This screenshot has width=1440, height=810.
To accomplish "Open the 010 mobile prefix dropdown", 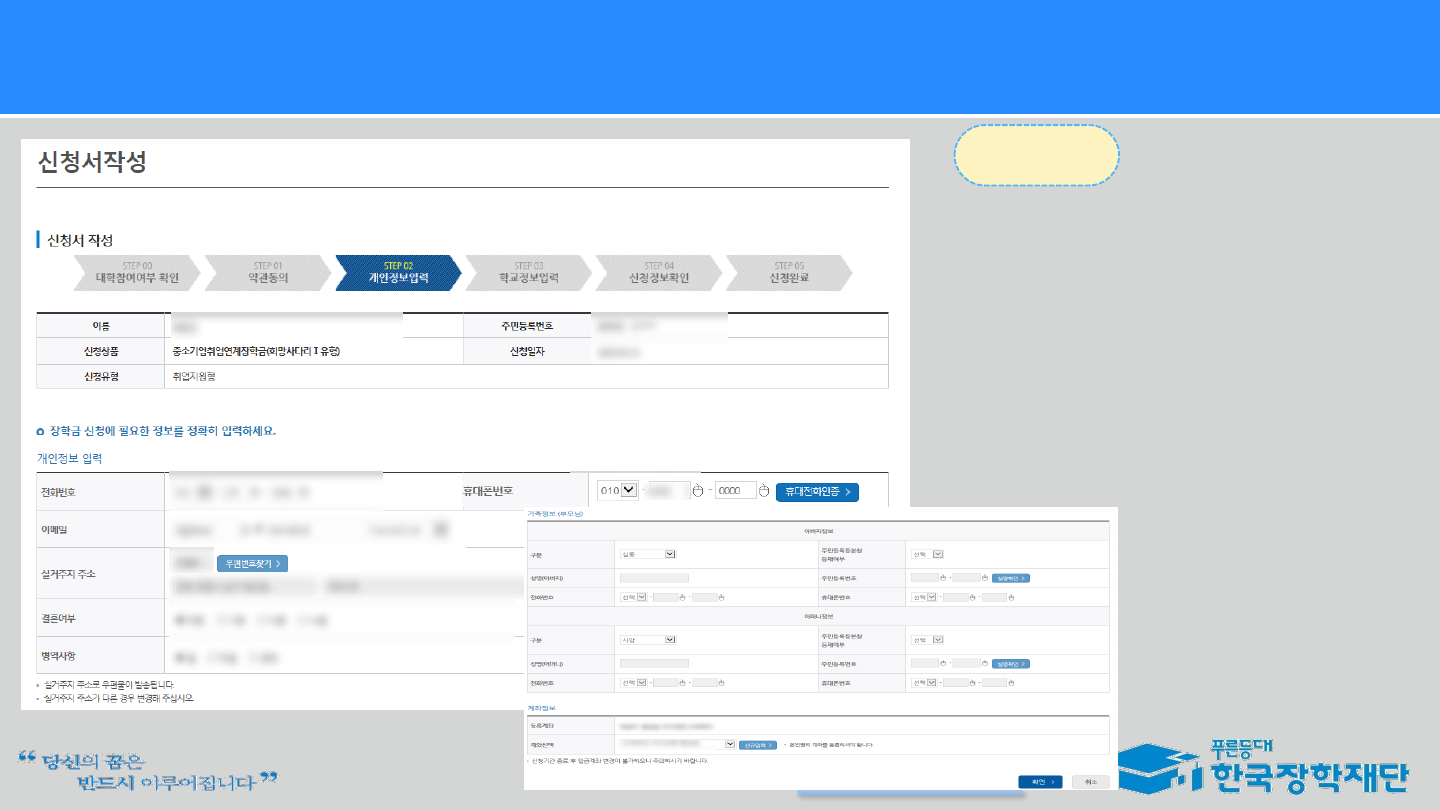I will tap(618, 490).
